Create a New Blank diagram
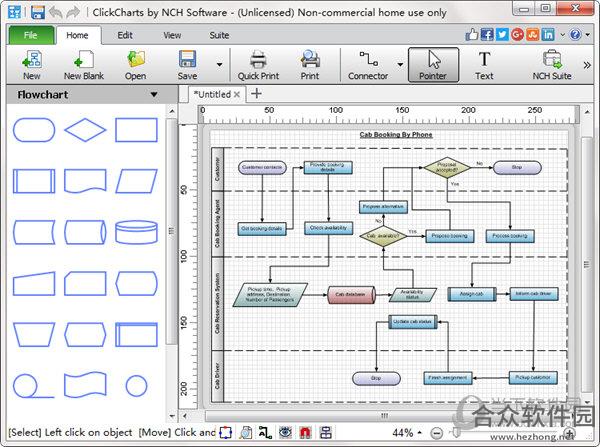 pos(84,65)
